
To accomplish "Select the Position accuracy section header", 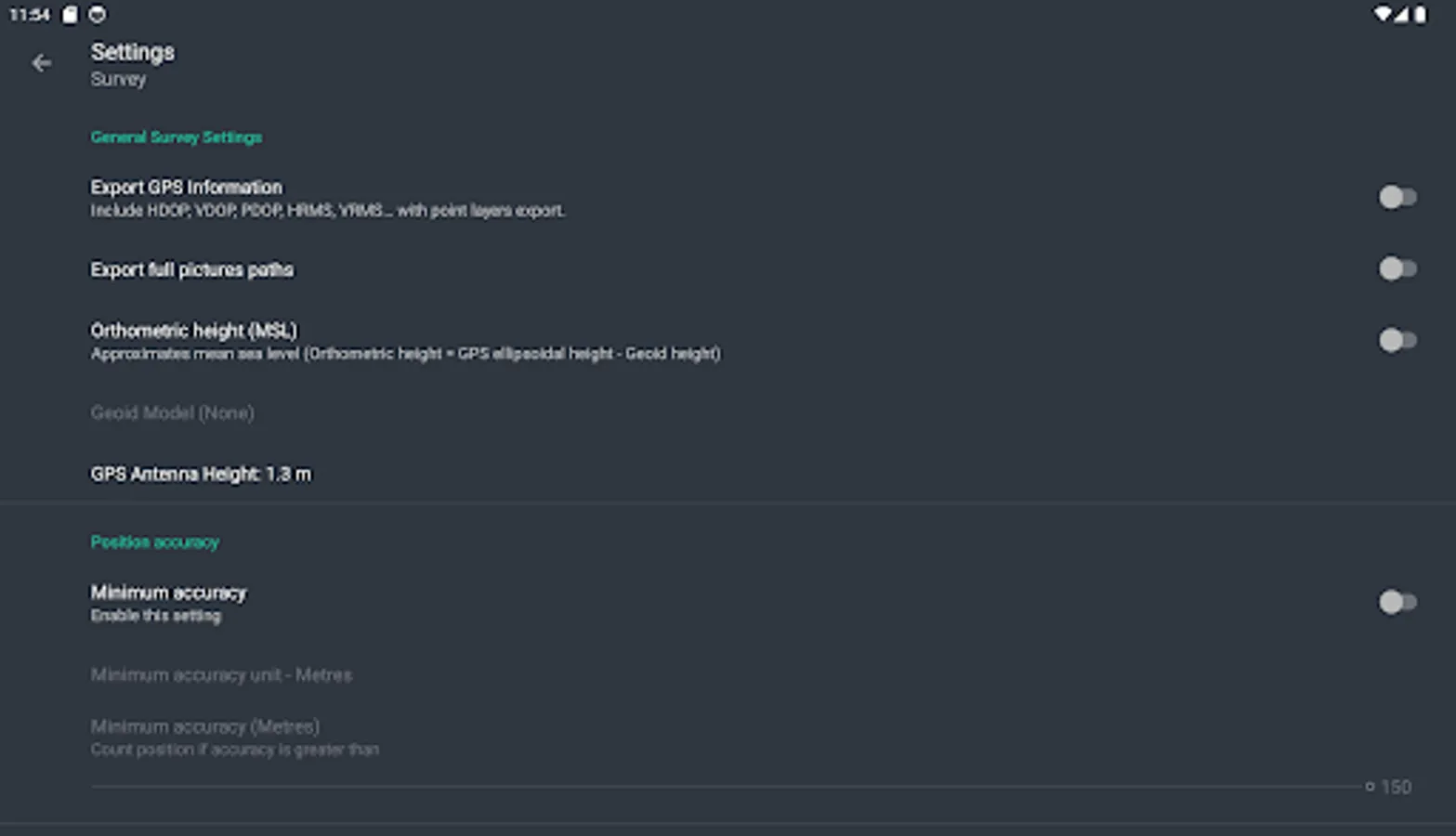I will click(x=154, y=542).
